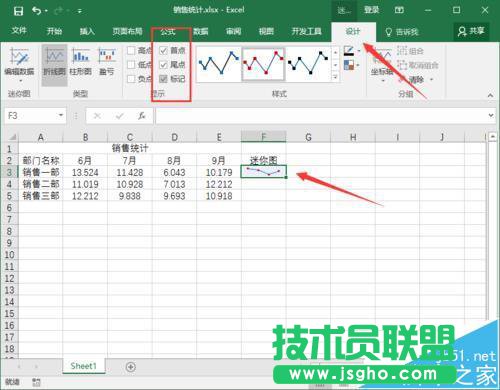Click the formula bar cancel X icon

click(97, 116)
